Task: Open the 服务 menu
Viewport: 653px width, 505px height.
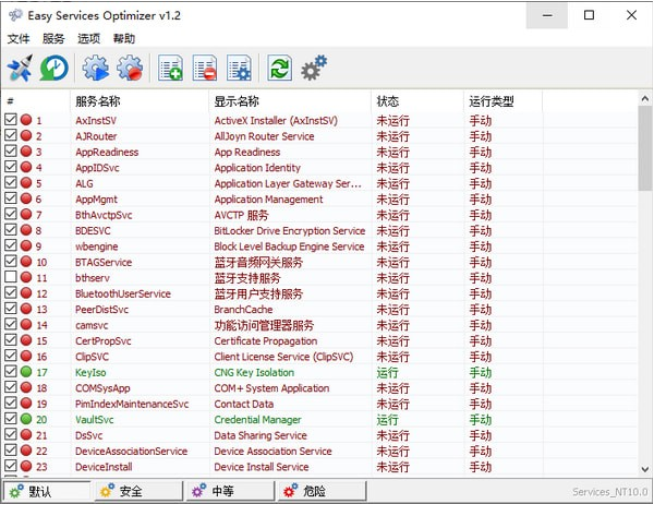Action: [x=53, y=39]
